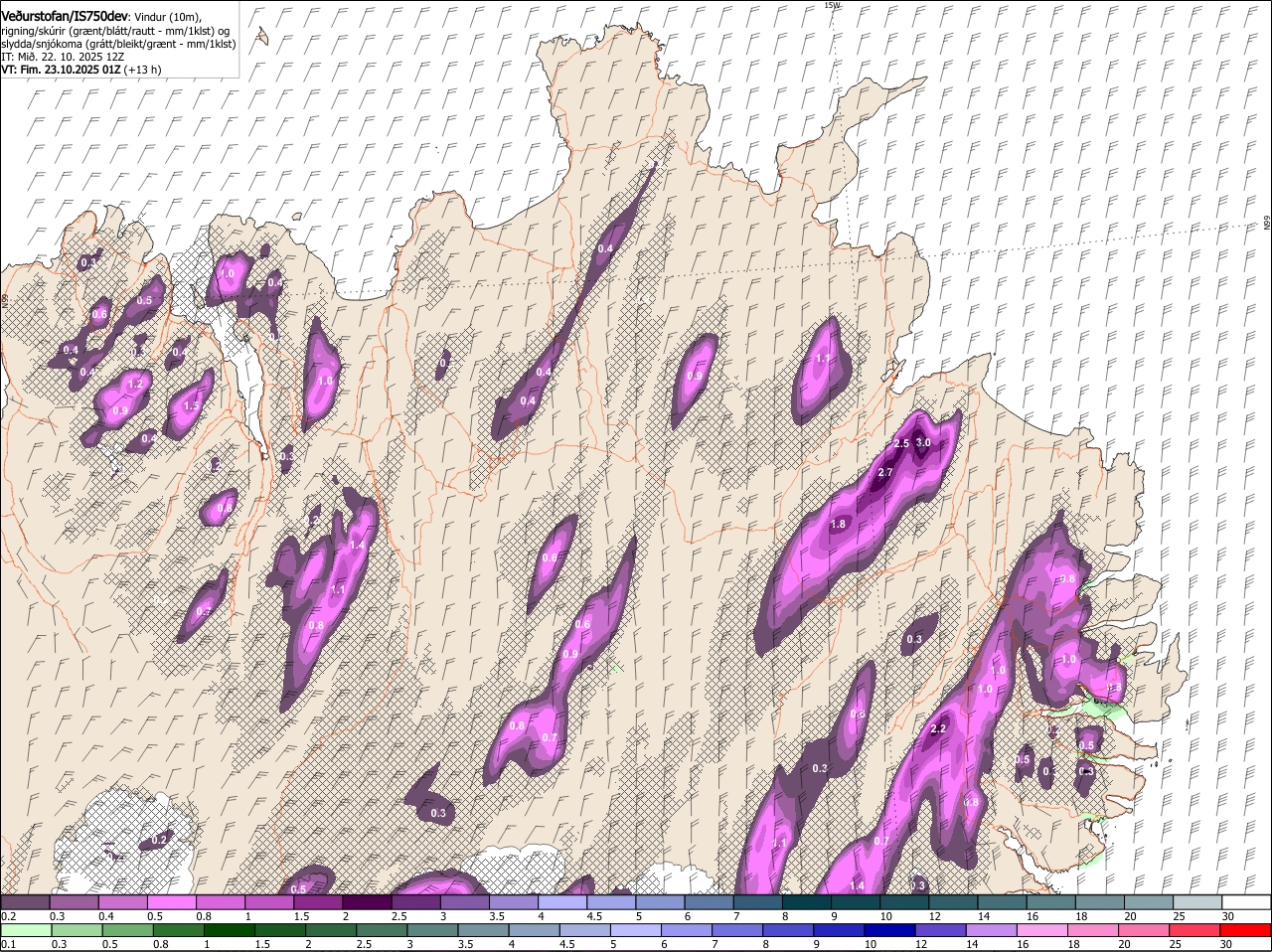
Task: Click the '3.5' label in the upper legend
Action: pyautogui.click(x=497, y=915)
